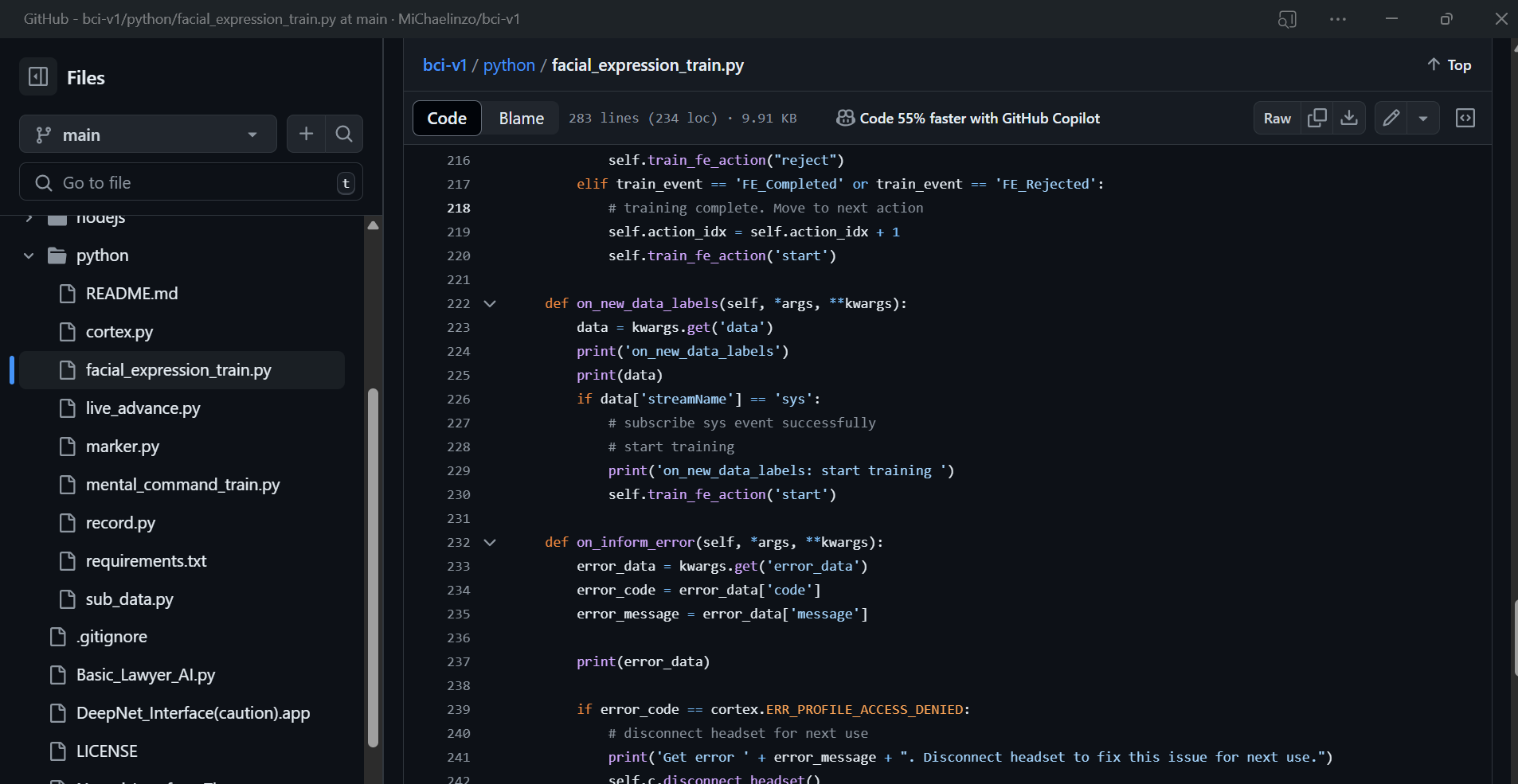The image size is (1518, 784).
Task: Open live_advance.py file
Action: pyautogui.click(x=143, y=408)
